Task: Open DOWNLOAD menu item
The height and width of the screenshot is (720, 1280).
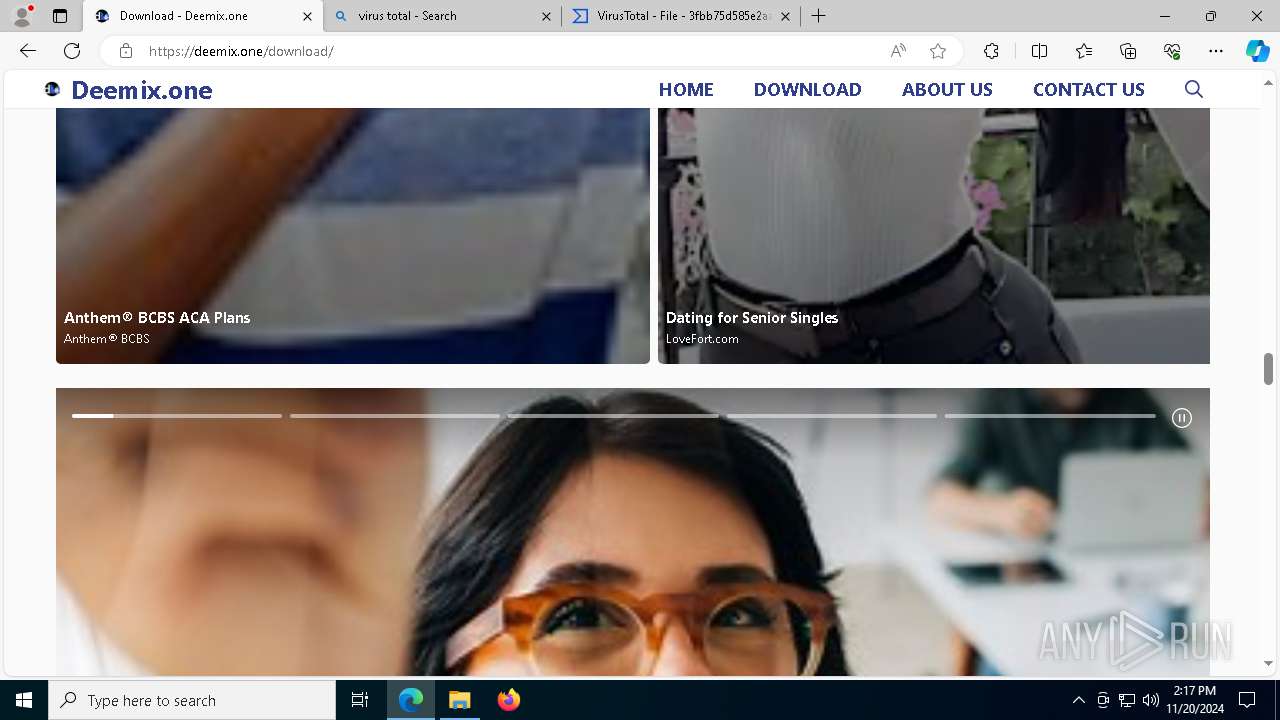Action: tap(807, 89)
